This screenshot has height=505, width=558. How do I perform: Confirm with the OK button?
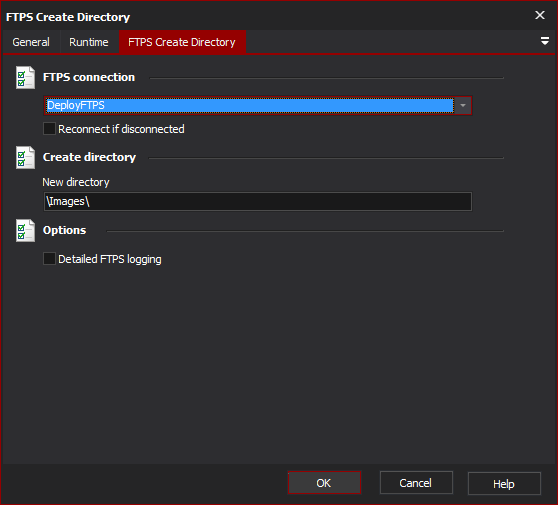pyautogui.click(x=324, y=483)
